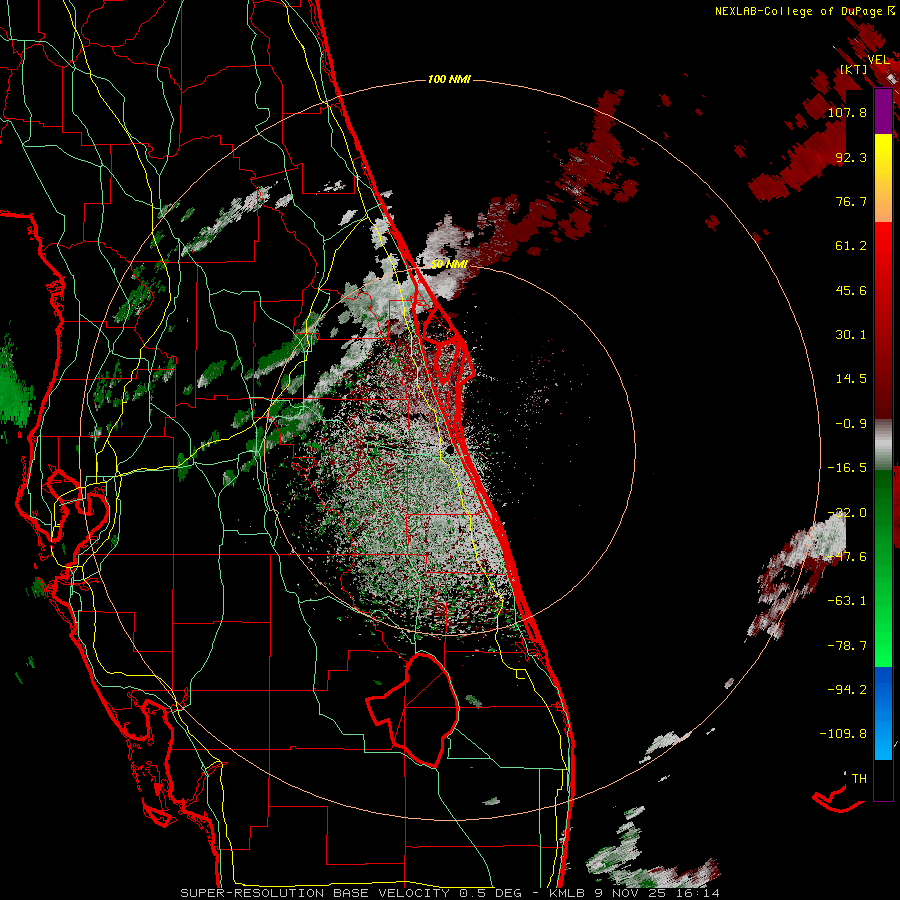900x900 pixels.
Task: Select the 14.5 legend value
Action: click(851, 379)
